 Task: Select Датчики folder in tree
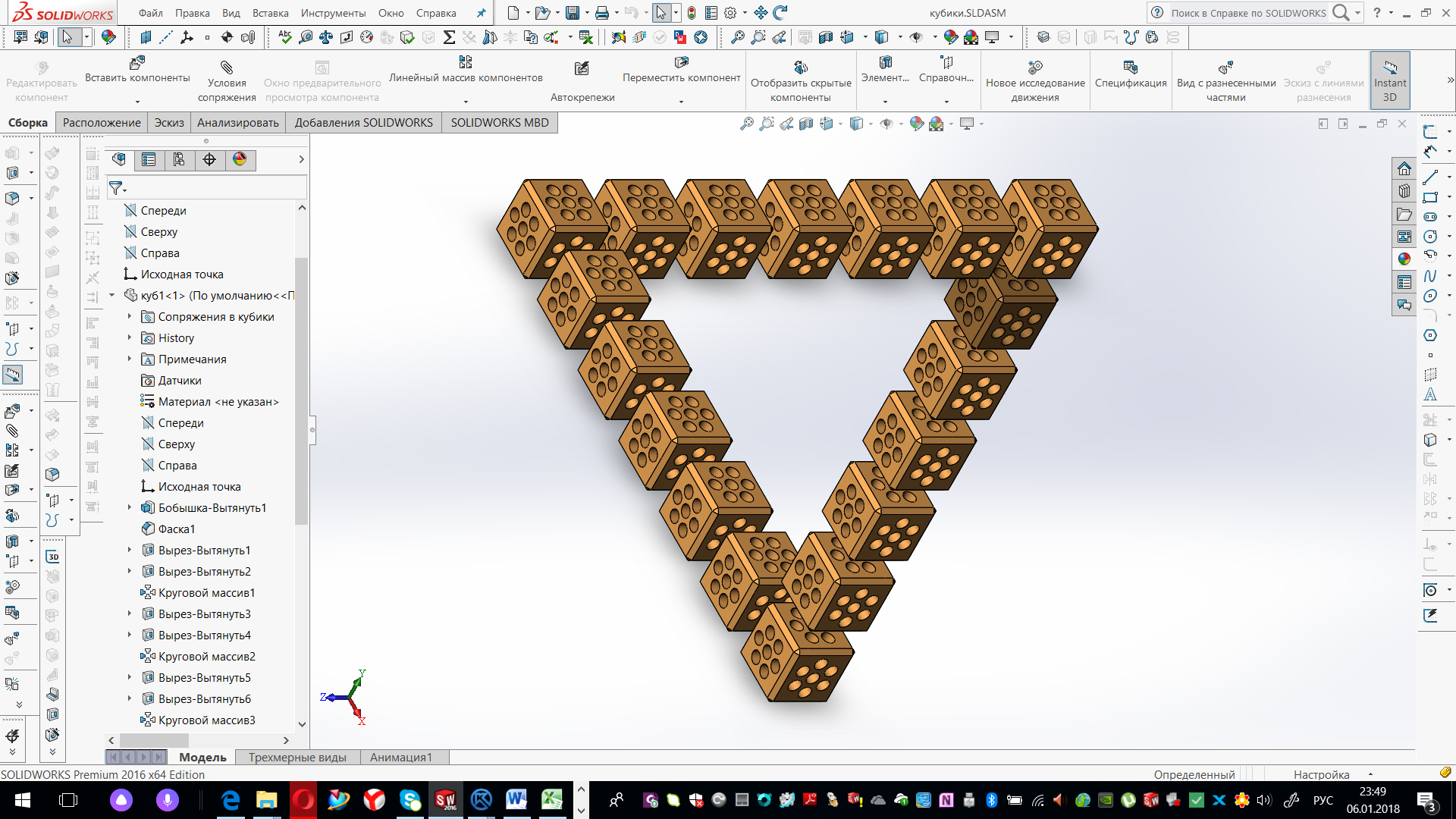coord(180,381)
